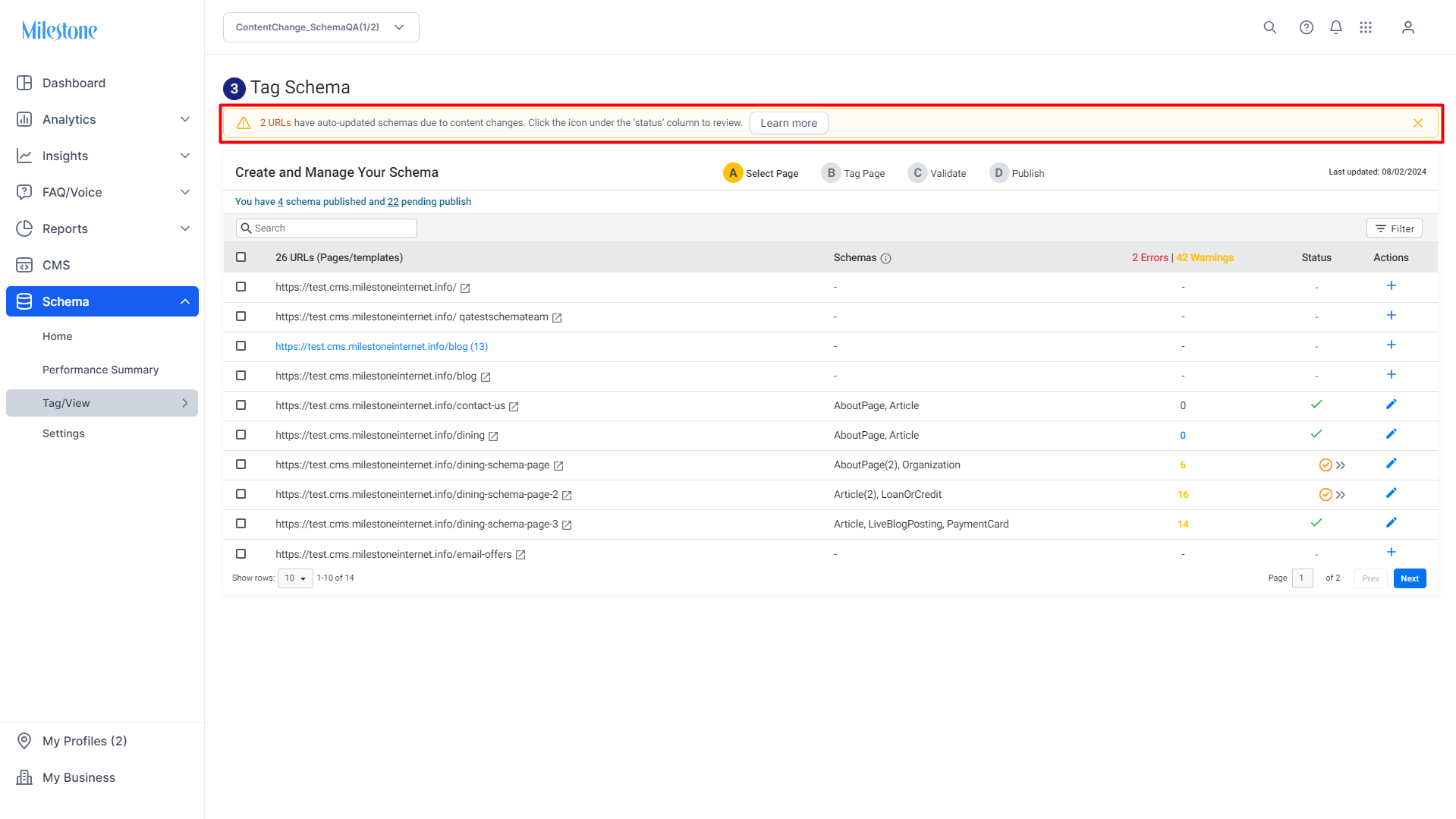
Task: Go to the Next page
Action: [x=1410, y=578]
